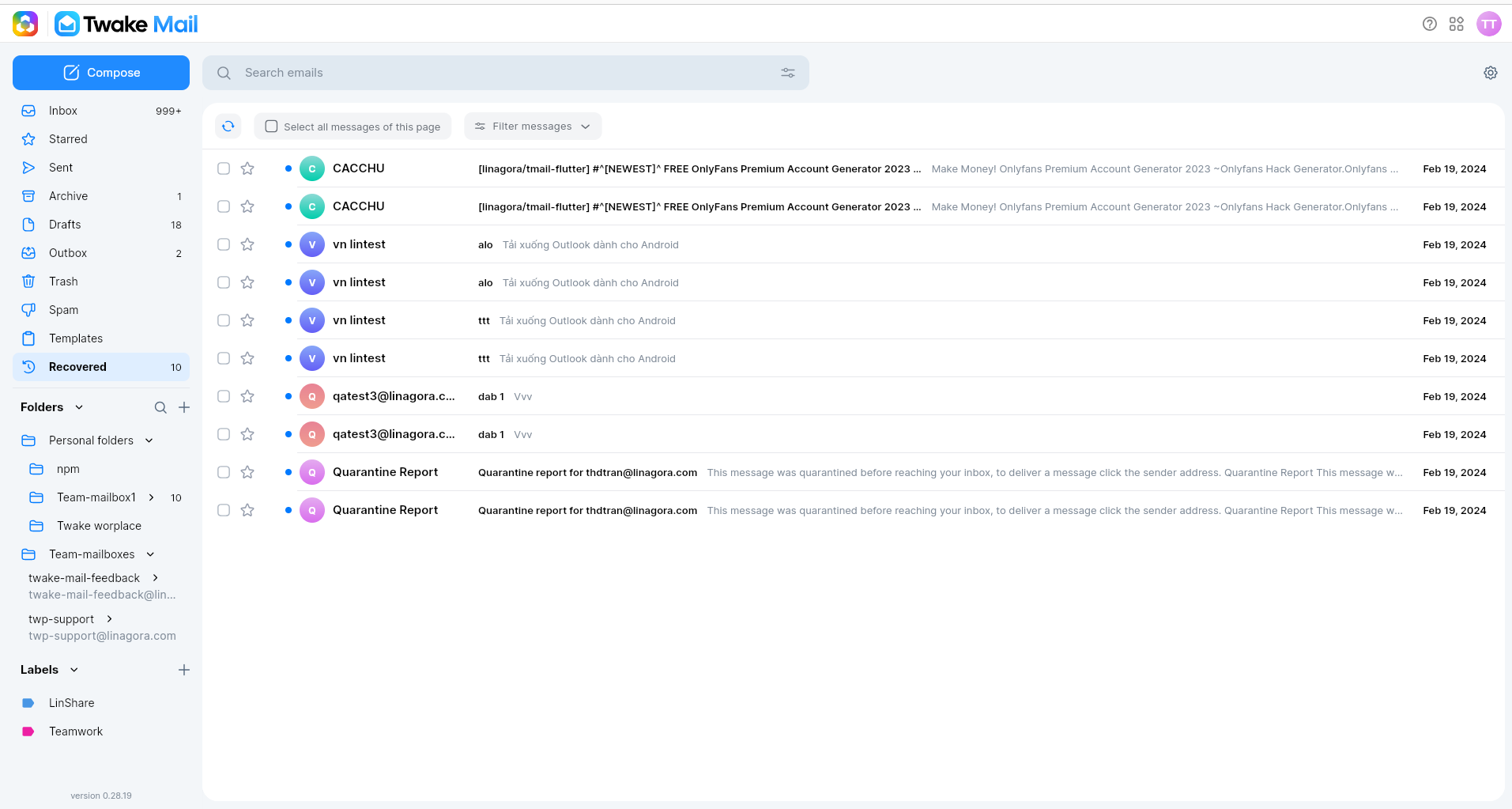Tick checkbox for second vn lintest alo email
Image resolution: width=1512 pixels, height=809 pixels.
pyautogui.click(x=224, y=282)
